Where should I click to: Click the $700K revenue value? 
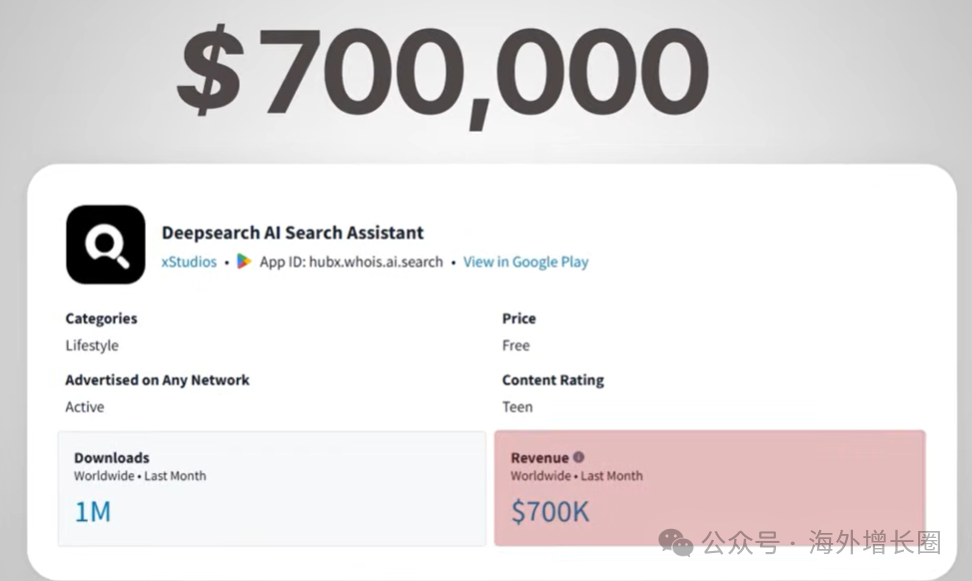pos(550,512)
